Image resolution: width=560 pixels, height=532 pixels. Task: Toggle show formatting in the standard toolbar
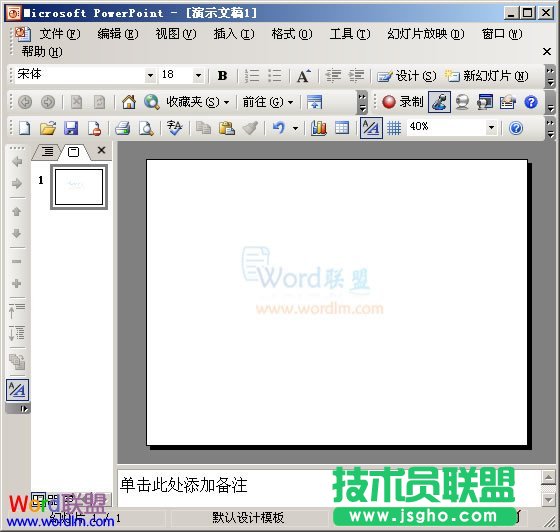371,128
